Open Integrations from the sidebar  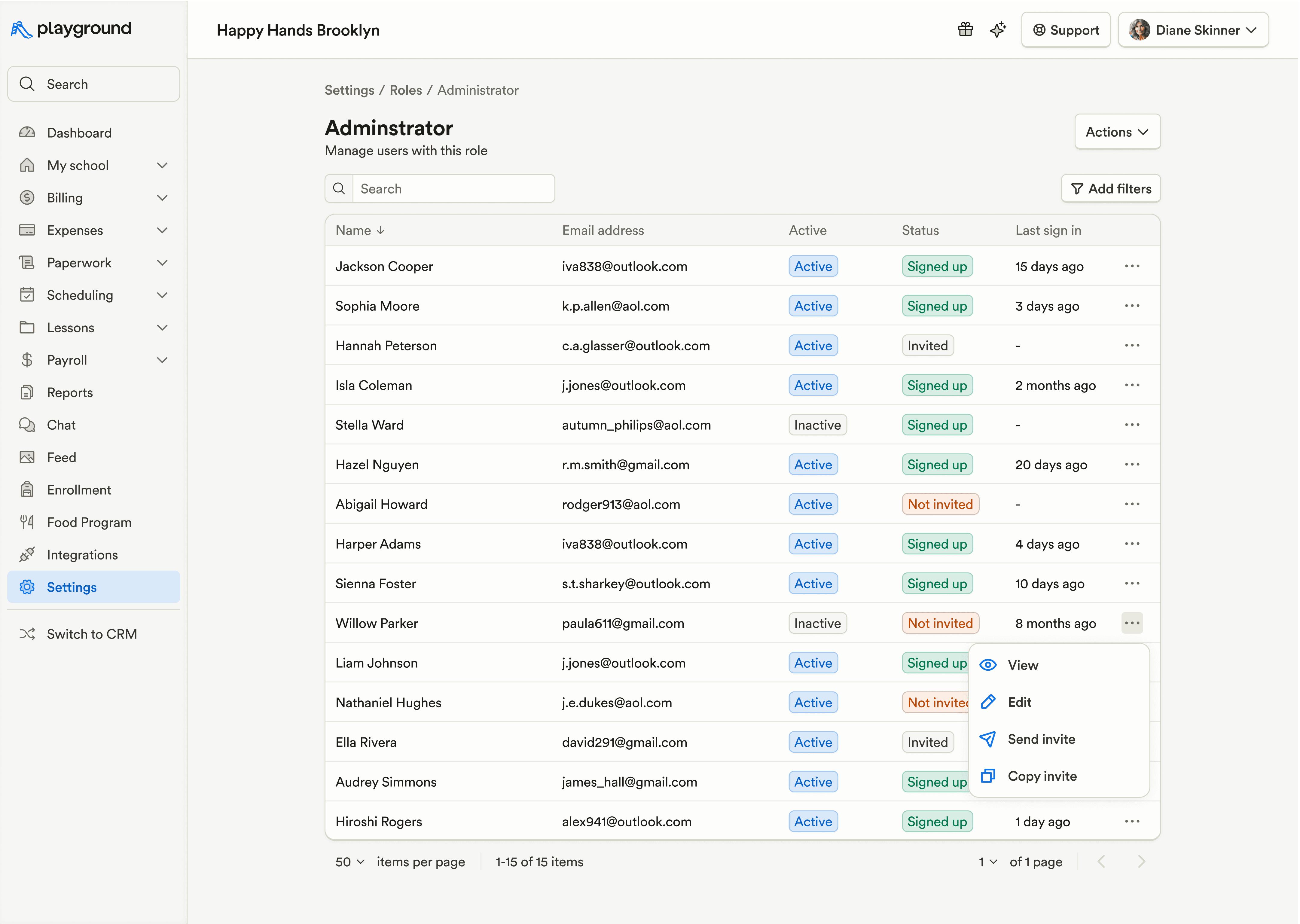(x=82, y=555)
